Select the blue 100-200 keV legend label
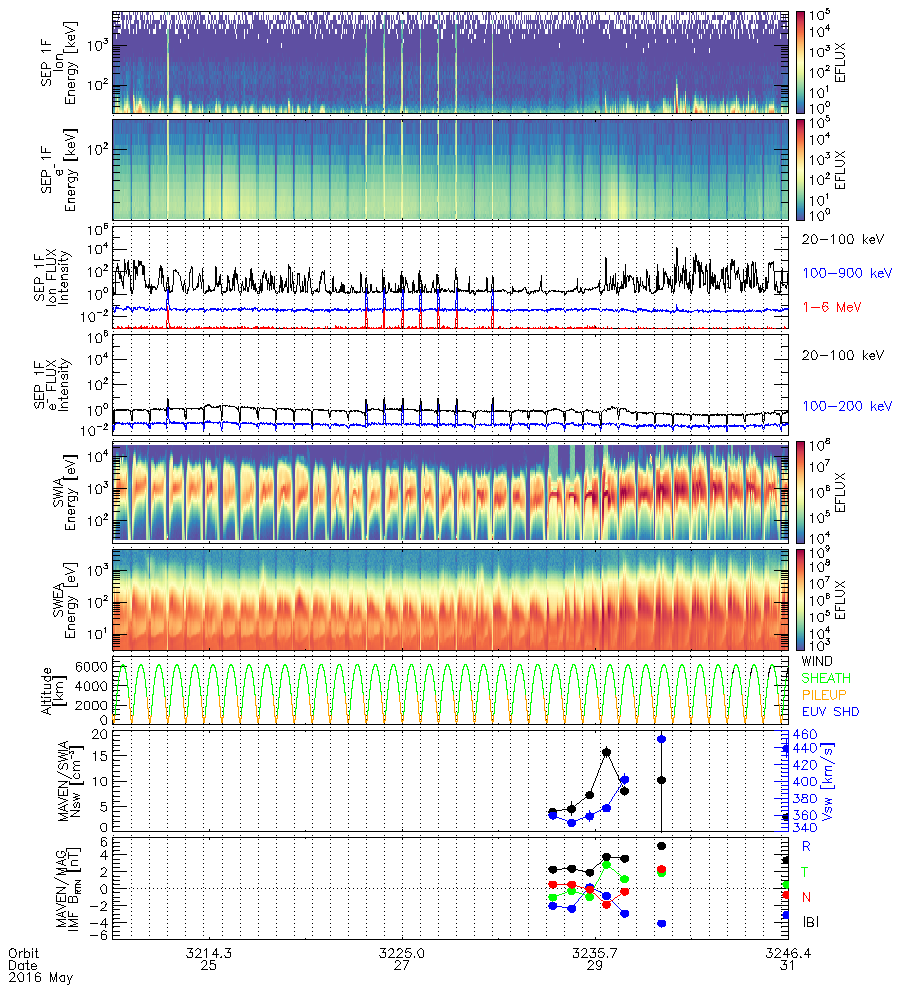Image resolution: width=900 pixels, height=1000 pixels. click(844, 406)
